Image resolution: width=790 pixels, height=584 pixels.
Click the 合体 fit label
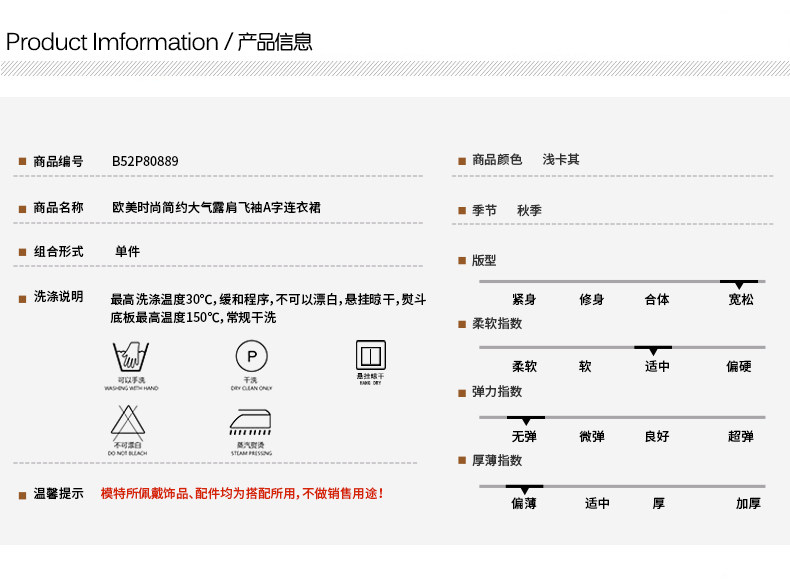tap(657, 299)
